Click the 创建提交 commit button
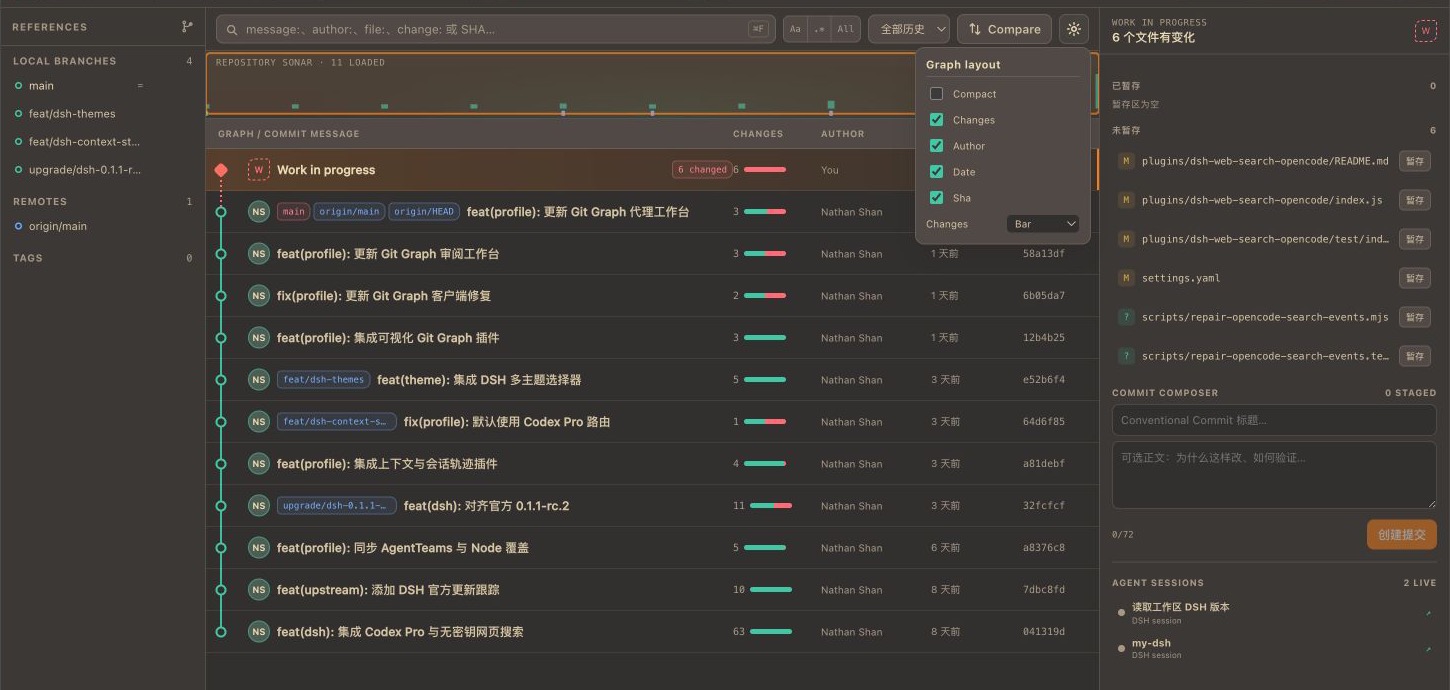 1402,535
